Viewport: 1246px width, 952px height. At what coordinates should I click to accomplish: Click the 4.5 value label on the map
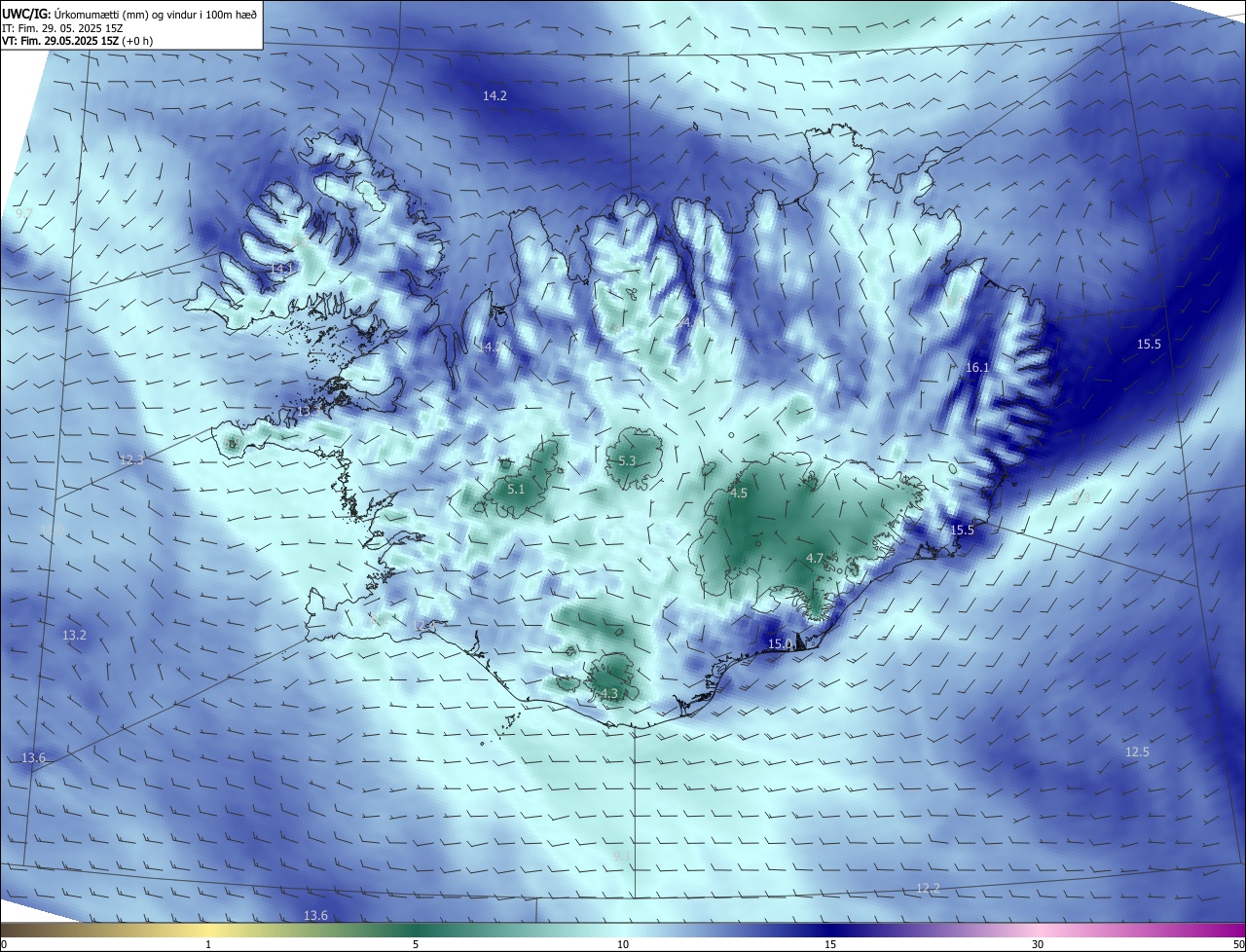point(738,494)
